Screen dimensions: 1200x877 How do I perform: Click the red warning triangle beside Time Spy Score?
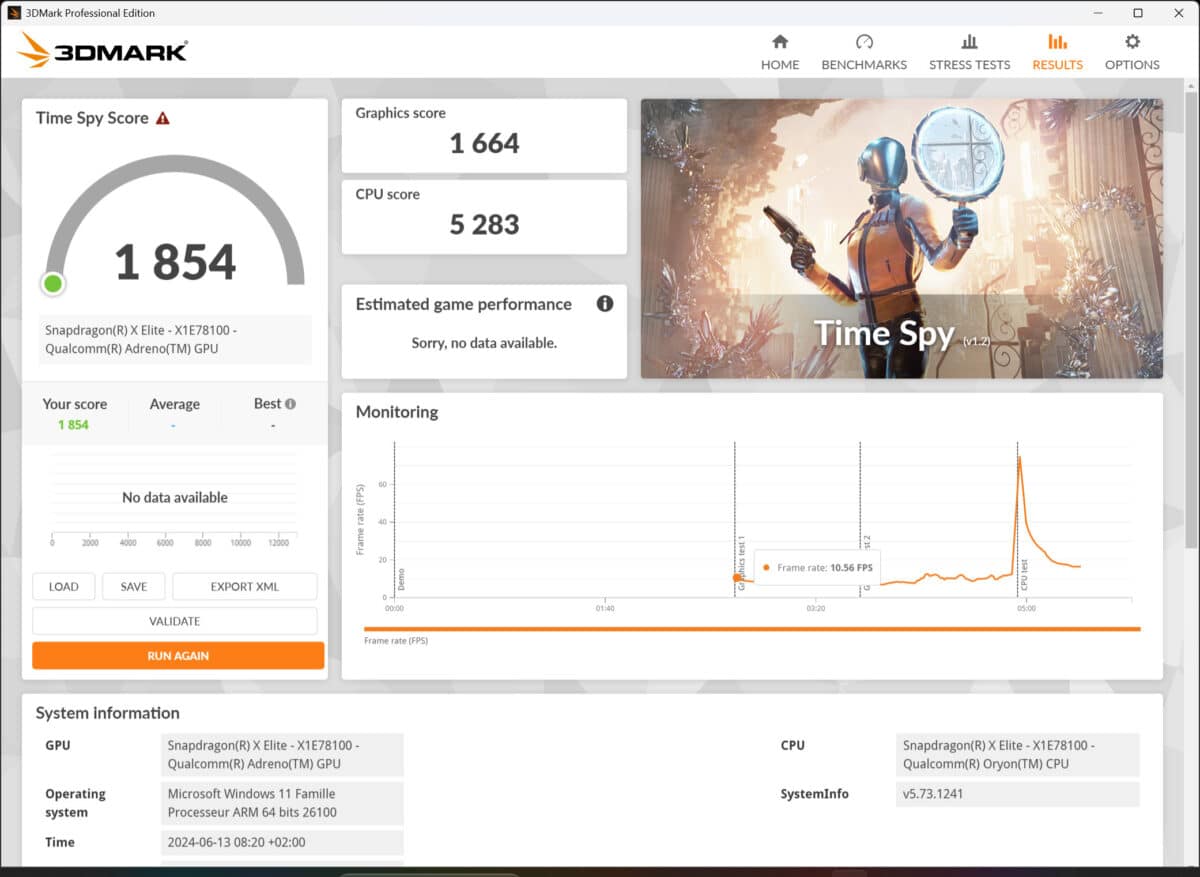(x=163, y=118)
